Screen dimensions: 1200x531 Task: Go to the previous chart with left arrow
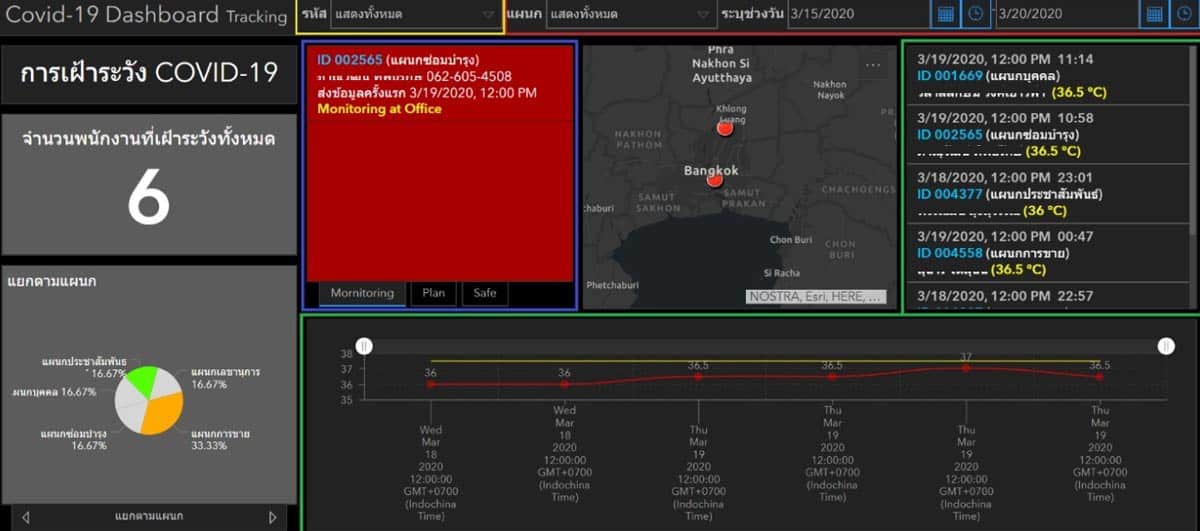(26, 517)
